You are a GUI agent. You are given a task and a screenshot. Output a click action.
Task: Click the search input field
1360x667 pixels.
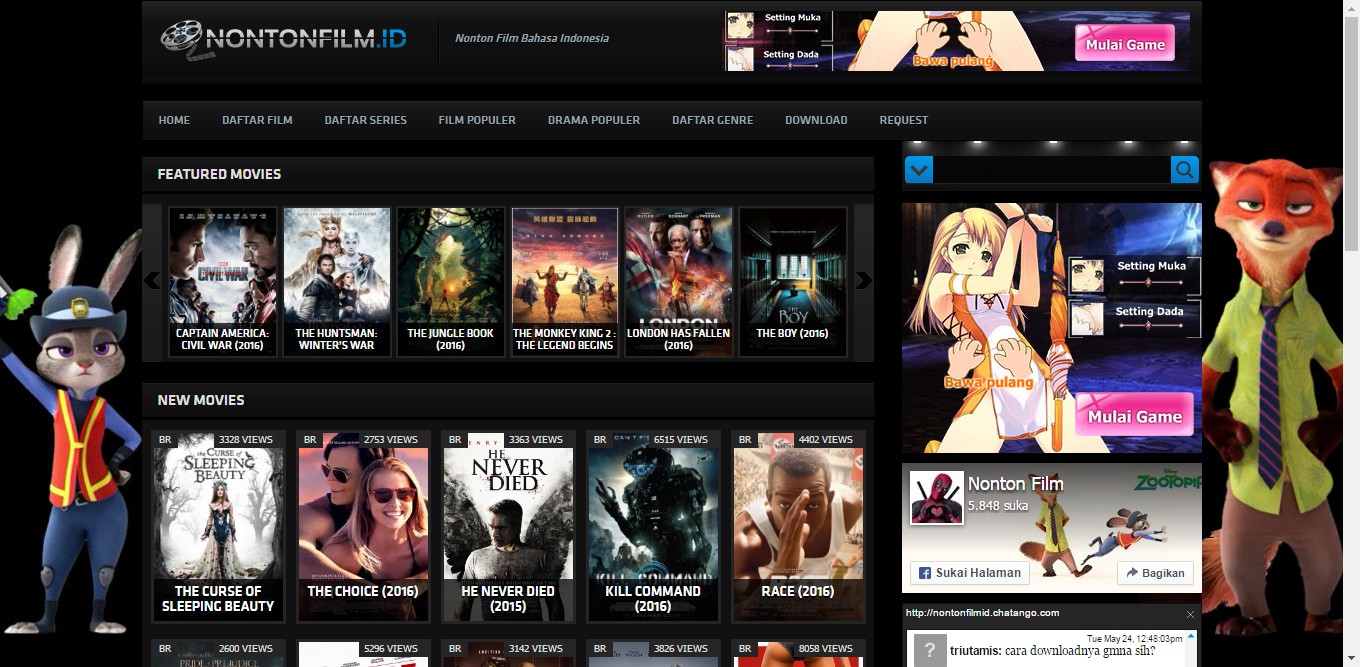(x=1052, y=170)
